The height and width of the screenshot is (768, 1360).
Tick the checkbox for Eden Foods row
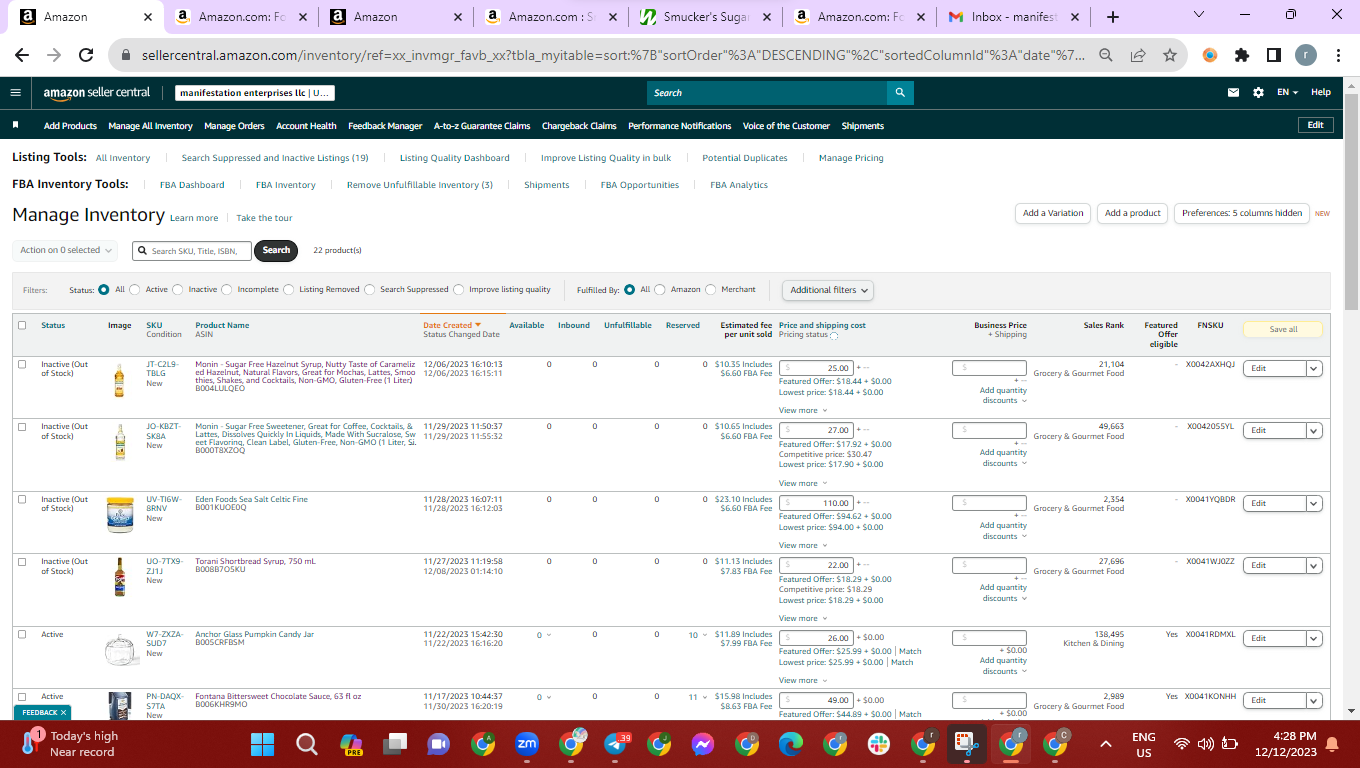click(x=22, y=499)
